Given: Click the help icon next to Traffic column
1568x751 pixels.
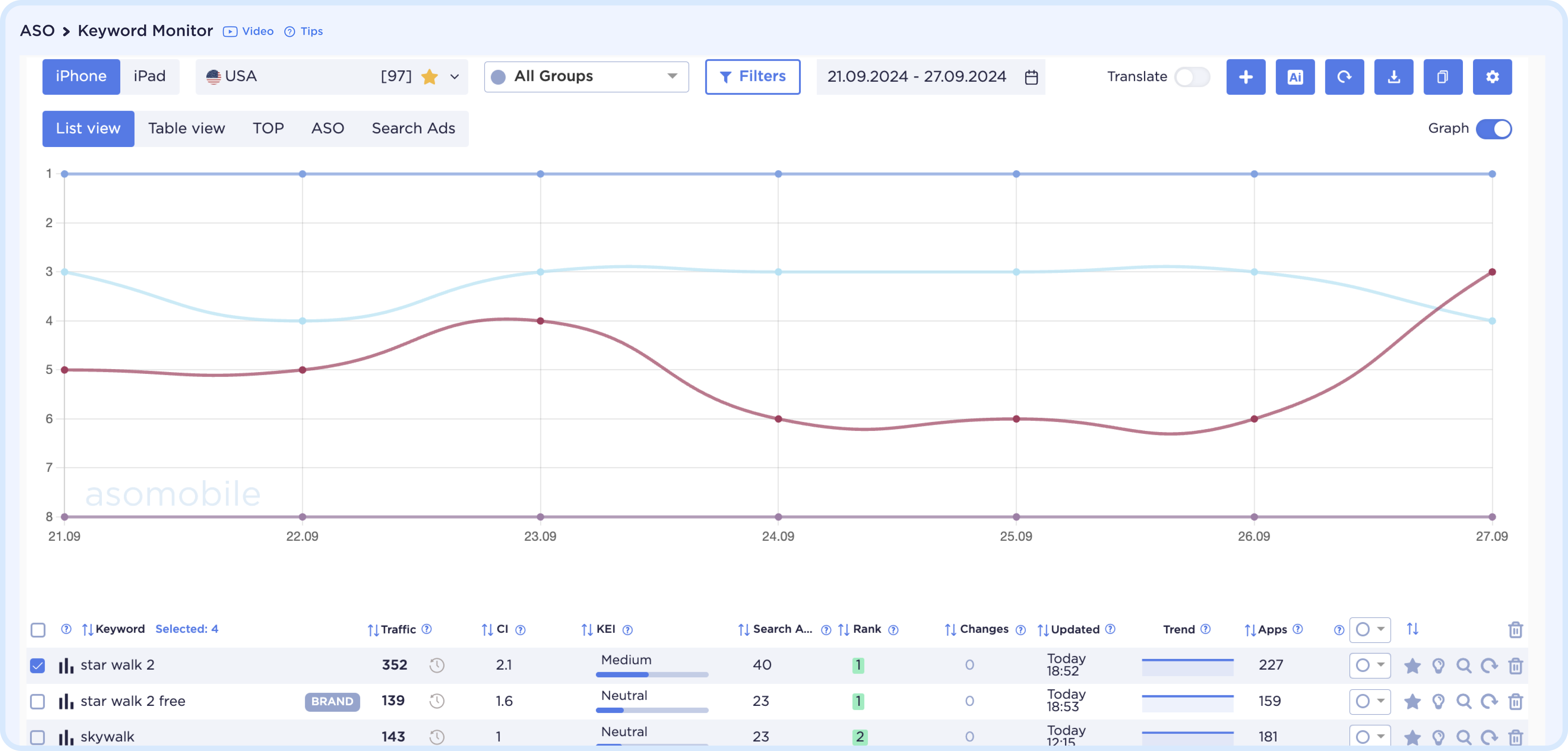Looking at the screenshot, I should click(x=427, y=629).
